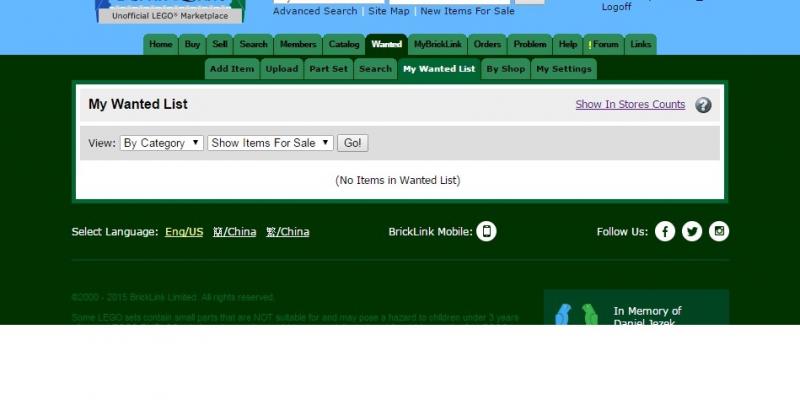This screenshot has width=800, height=405.
Task: Visit BrickLink's Facebook page icon
Action: tap(665, 232)
